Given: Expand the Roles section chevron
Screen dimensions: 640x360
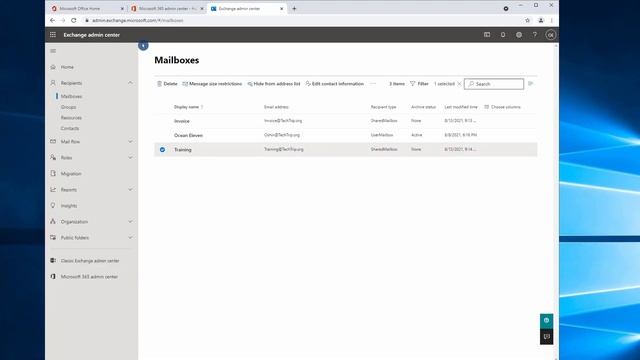Looking at the screenshot, I should tap(130, 158).
